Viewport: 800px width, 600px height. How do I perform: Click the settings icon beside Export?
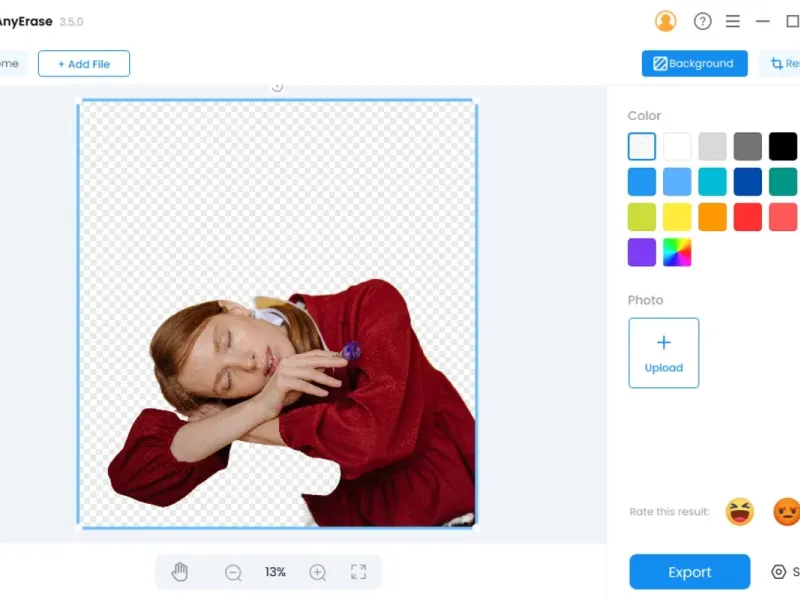779,572
